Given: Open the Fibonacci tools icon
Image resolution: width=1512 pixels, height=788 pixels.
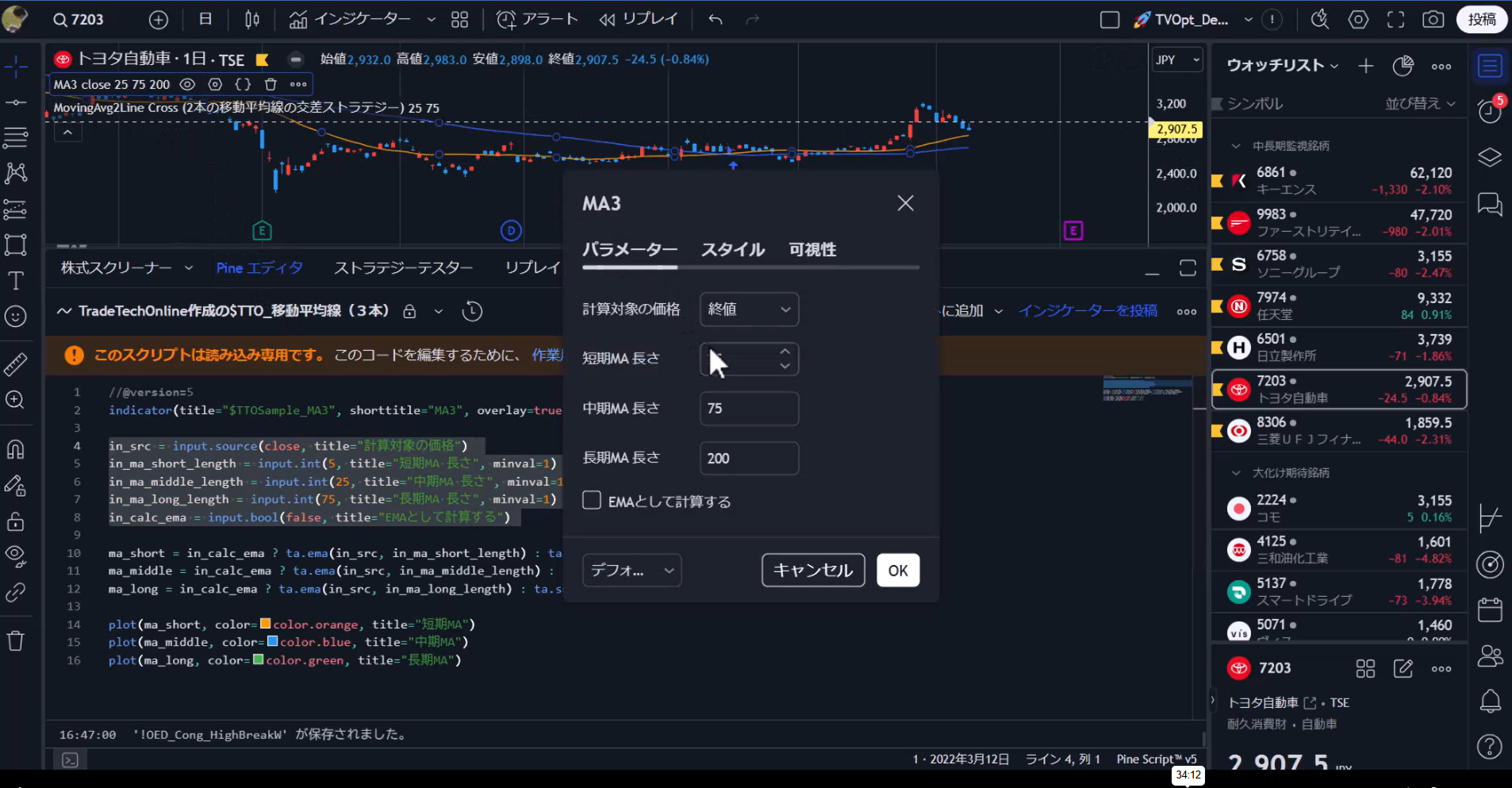Looking at the screenshot, I should pyautogui.click(x=16, y=138).
